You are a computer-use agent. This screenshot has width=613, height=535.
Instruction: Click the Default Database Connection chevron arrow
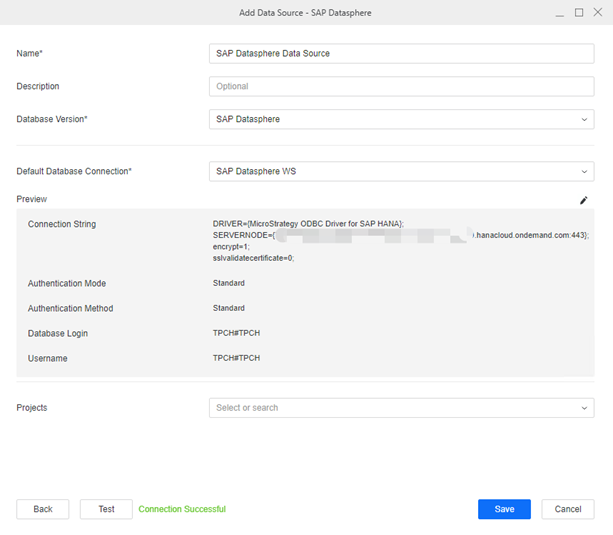click(x=584, y=172)
